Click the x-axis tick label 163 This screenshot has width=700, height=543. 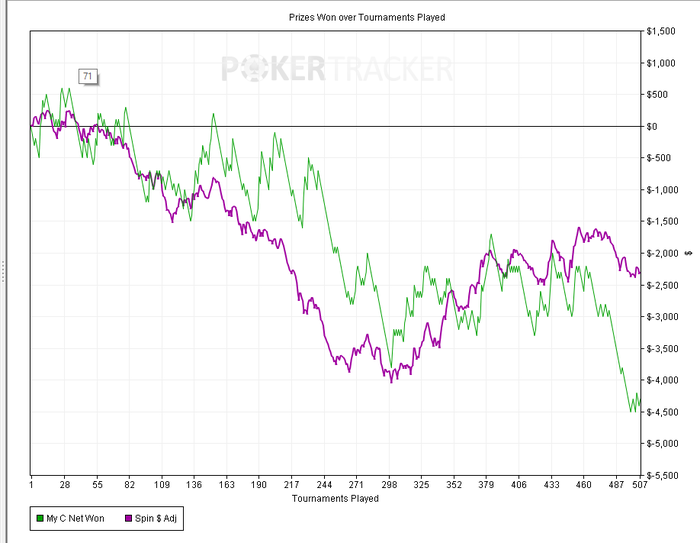click(227, 485)
